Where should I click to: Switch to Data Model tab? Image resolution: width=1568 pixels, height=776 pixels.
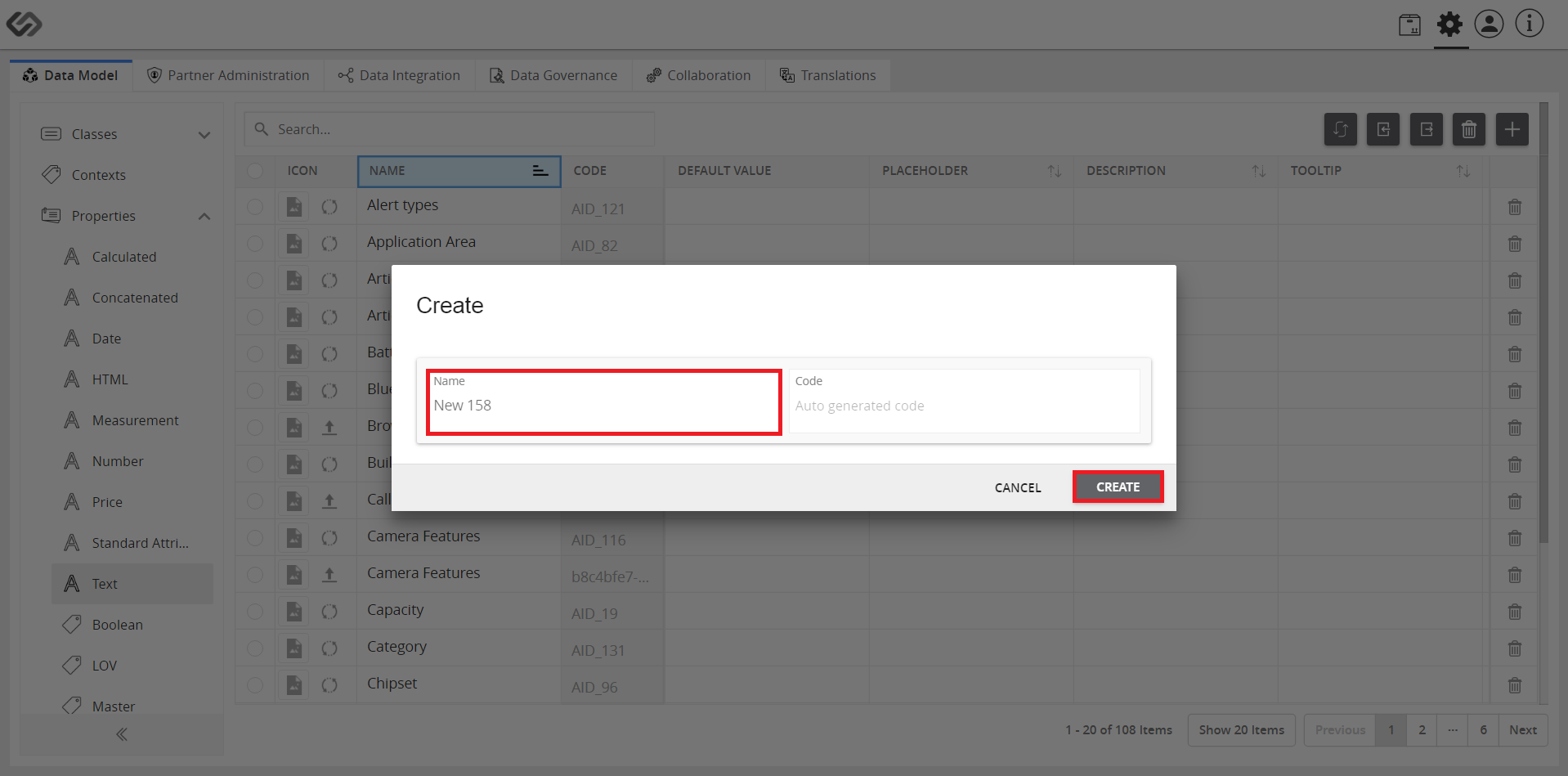tap(71, 75)
